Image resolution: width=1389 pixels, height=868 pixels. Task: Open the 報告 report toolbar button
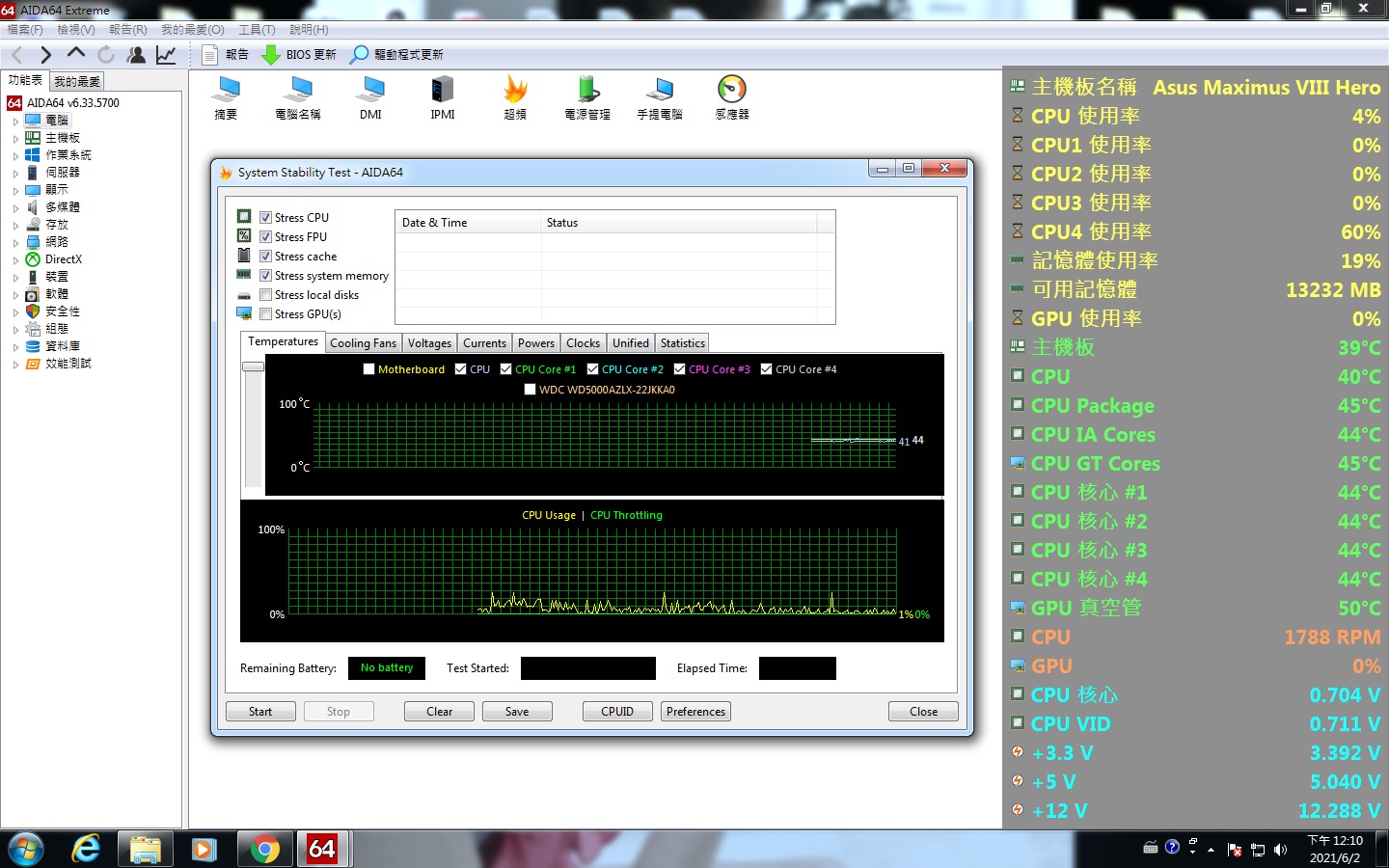tap(226, 55)
